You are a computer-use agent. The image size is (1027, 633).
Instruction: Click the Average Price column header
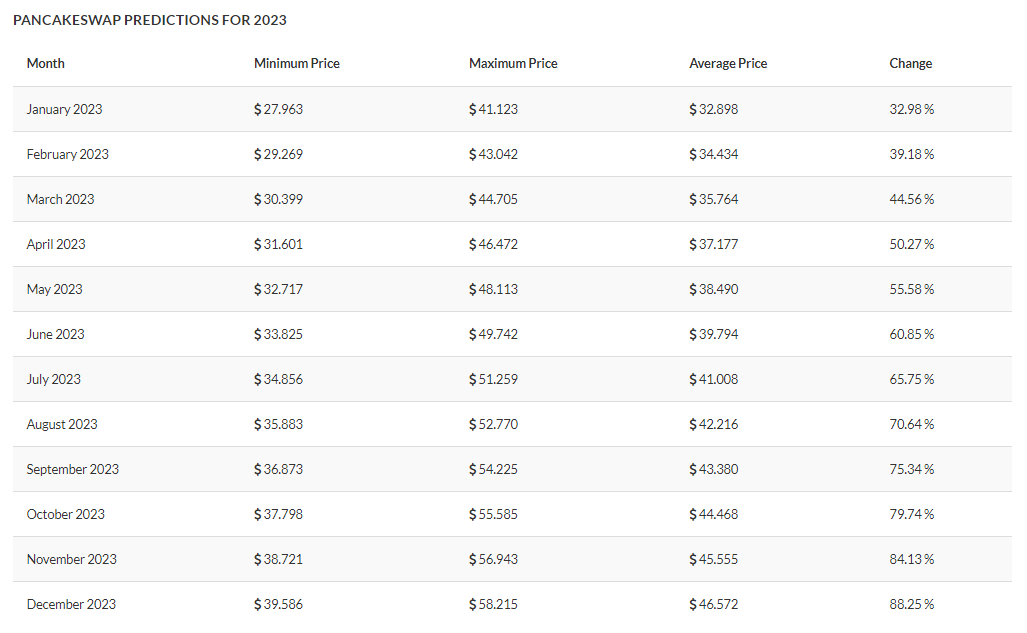728,63
